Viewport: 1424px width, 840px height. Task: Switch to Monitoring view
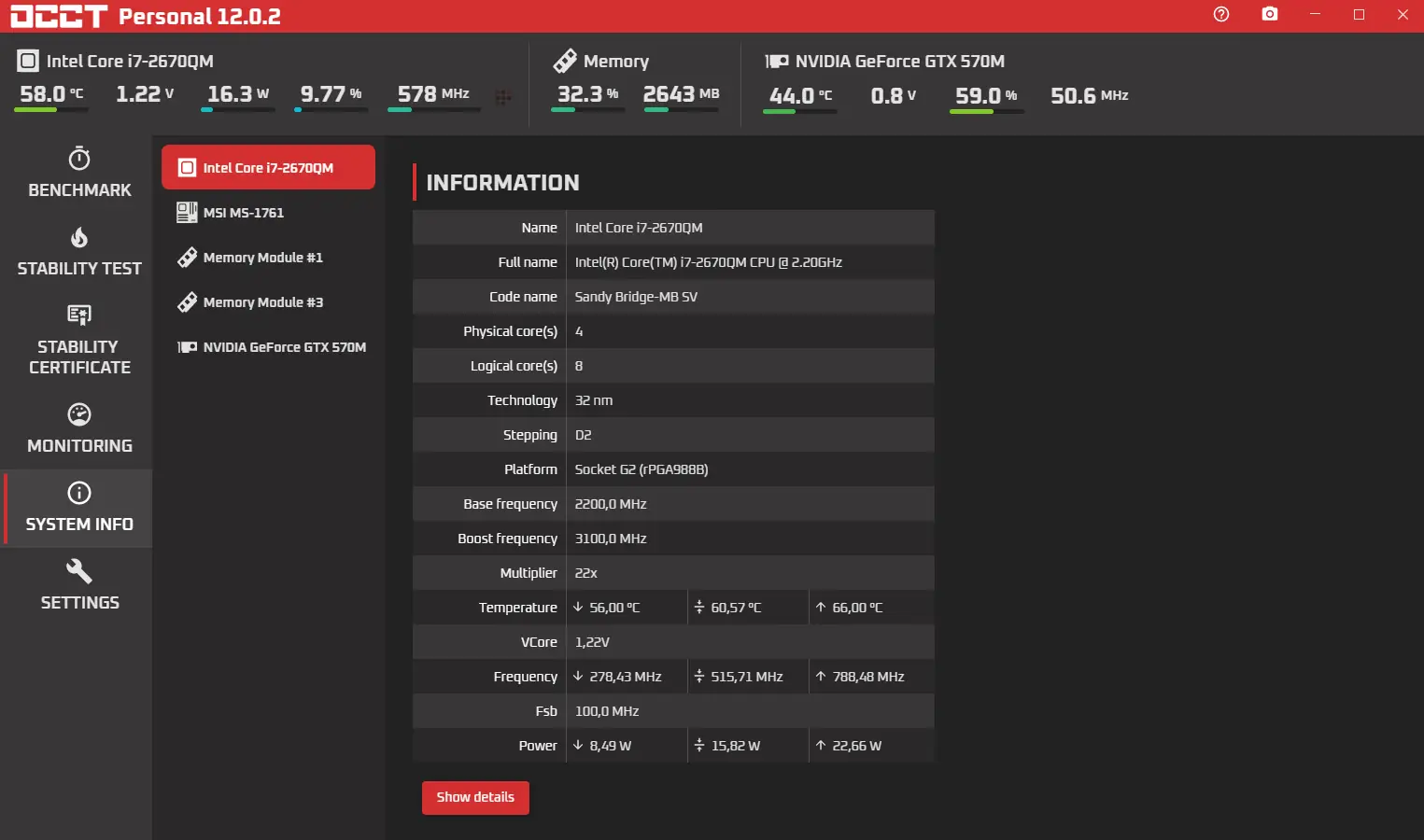tap(79, 428)
